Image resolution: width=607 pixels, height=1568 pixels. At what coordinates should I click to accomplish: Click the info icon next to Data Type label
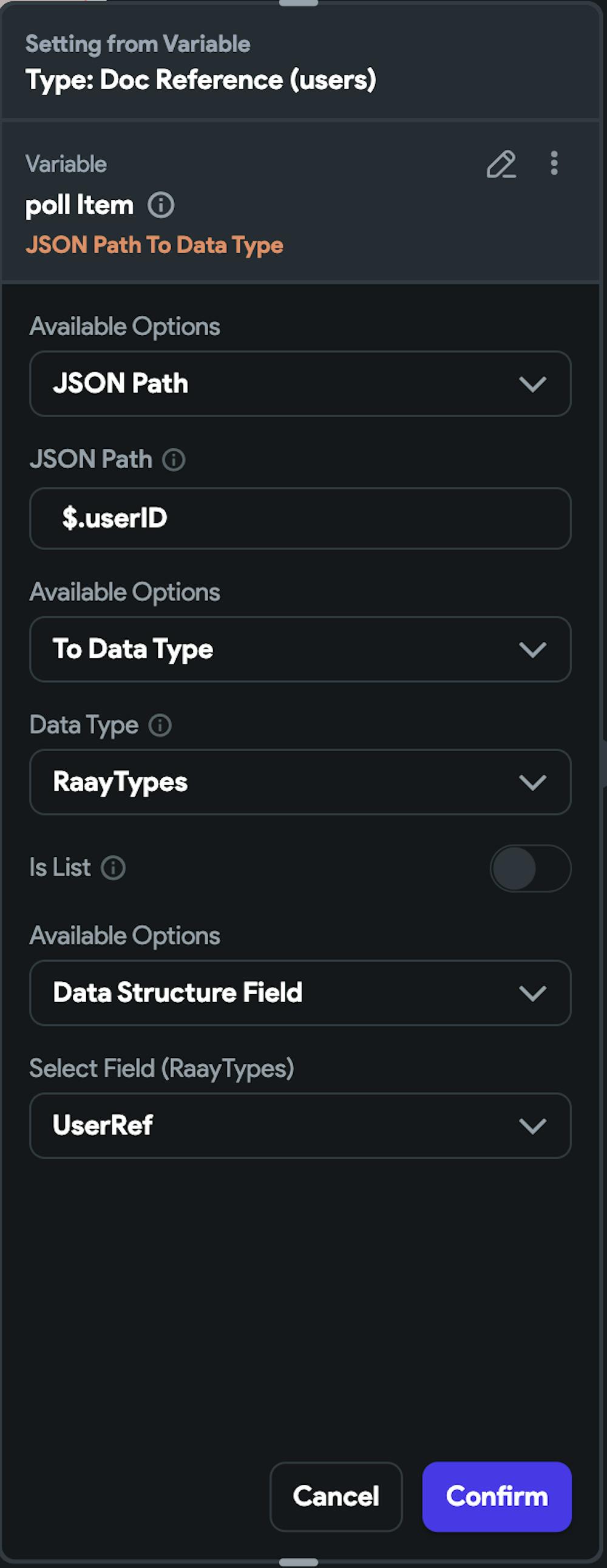click(161, 725)
